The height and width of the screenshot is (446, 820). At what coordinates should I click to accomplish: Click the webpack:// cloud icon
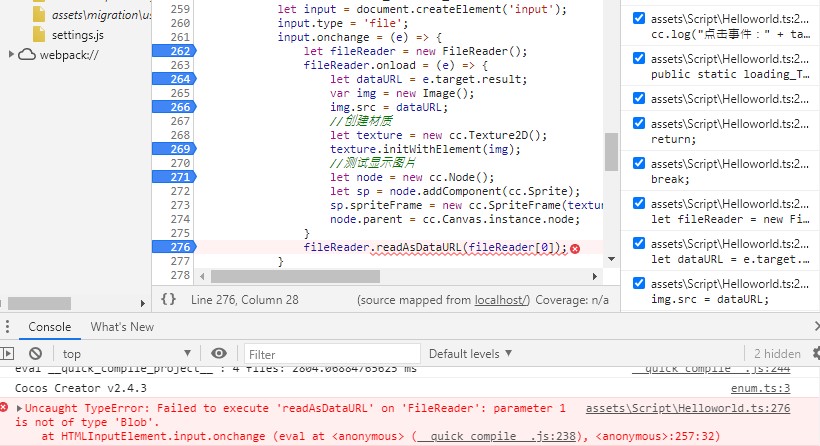click(x=27, y=54)
